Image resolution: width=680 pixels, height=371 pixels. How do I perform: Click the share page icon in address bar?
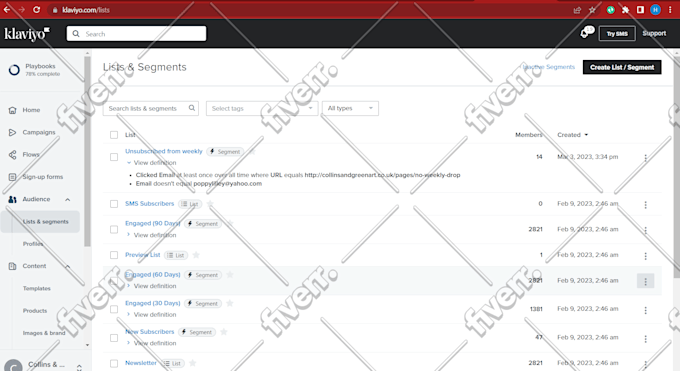[x=577, y=10]
